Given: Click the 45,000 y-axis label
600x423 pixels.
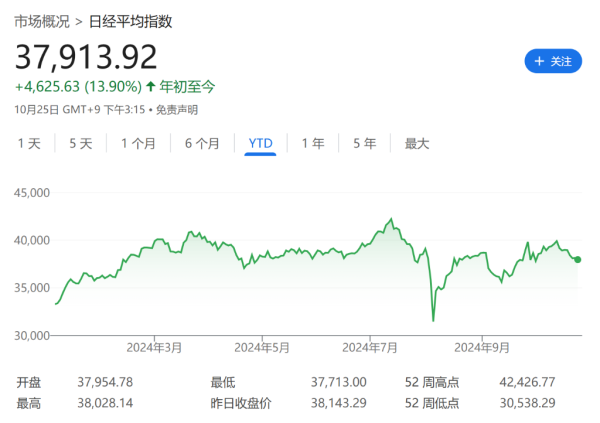Looking at the screenshot, I should click(x=32, y=193).
